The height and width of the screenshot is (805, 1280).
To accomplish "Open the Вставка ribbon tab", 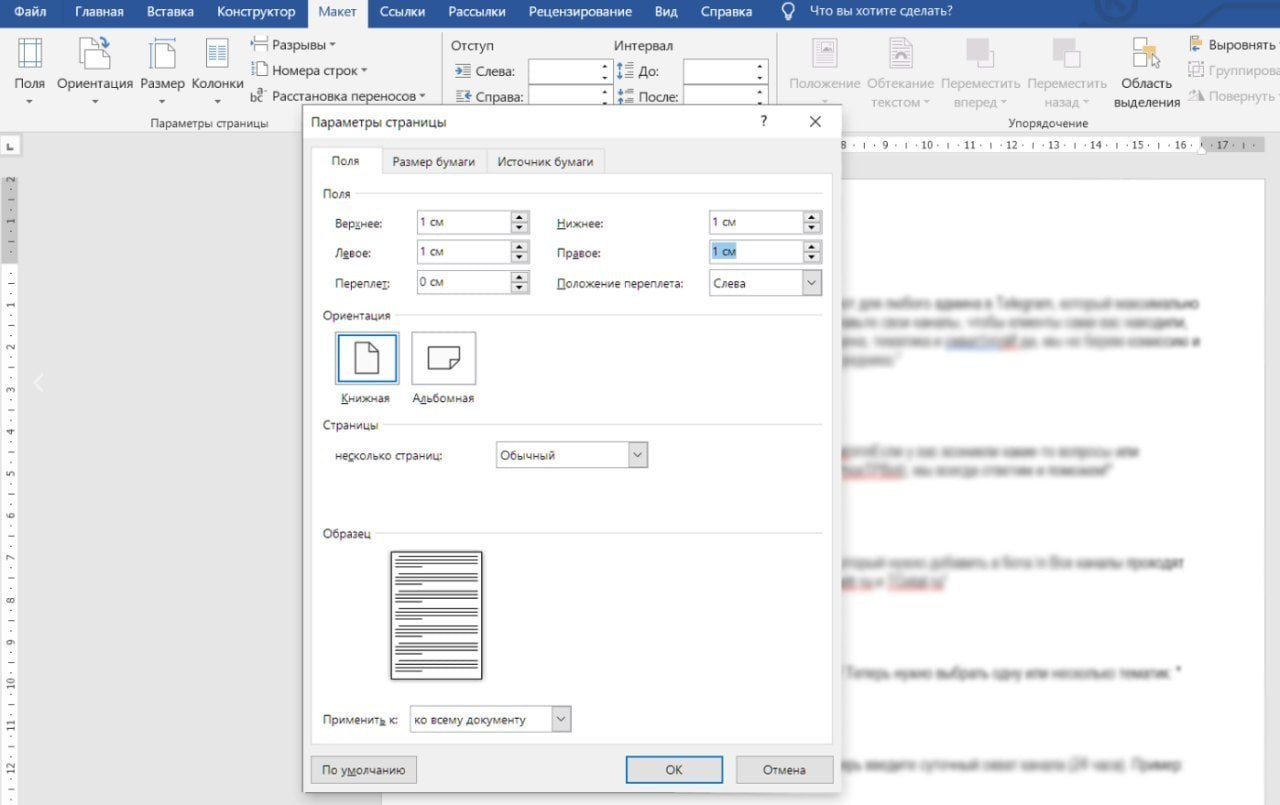I will coord(170,12).
